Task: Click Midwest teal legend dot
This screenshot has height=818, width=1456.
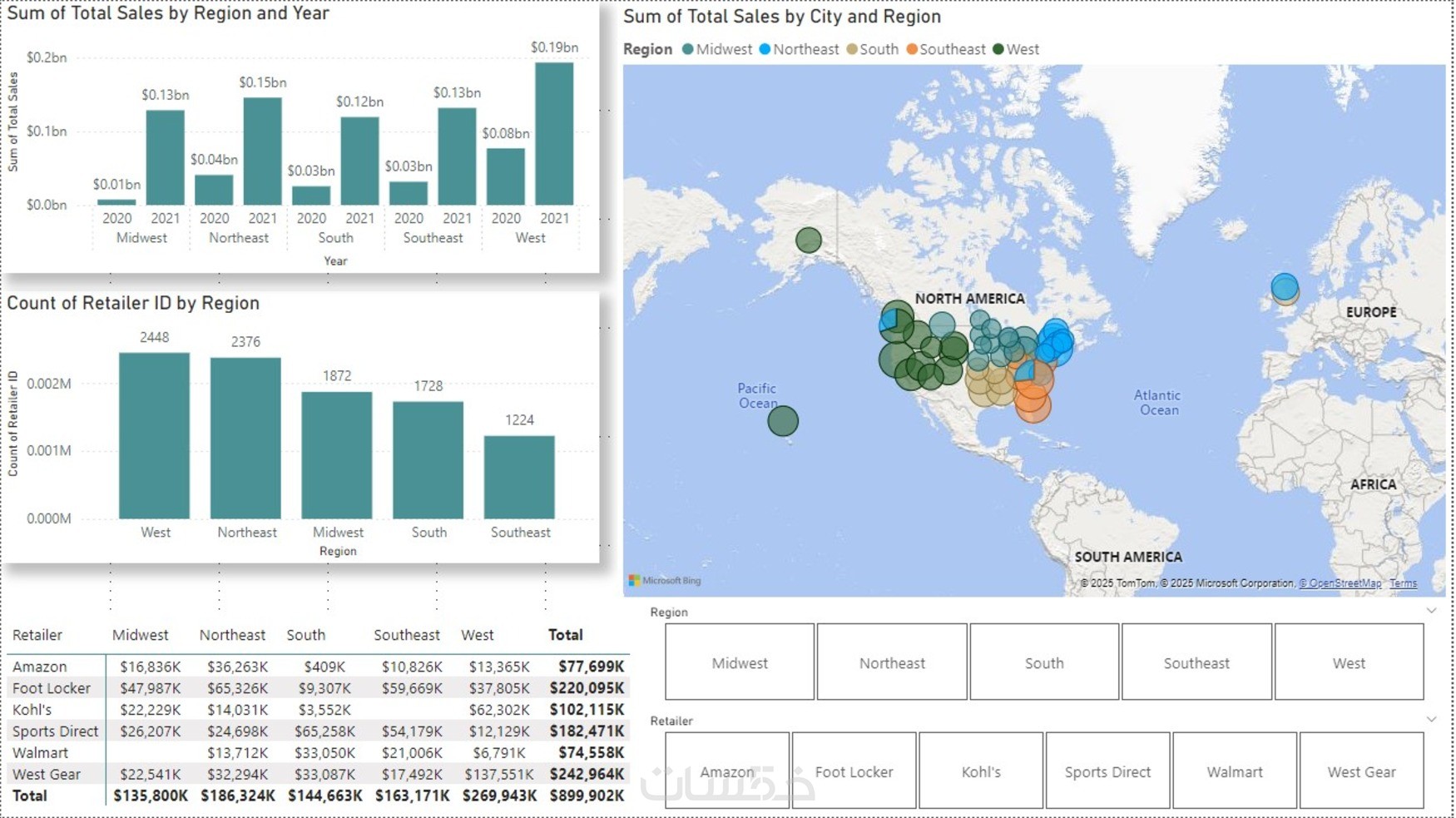Action: (x=687, y=49)
